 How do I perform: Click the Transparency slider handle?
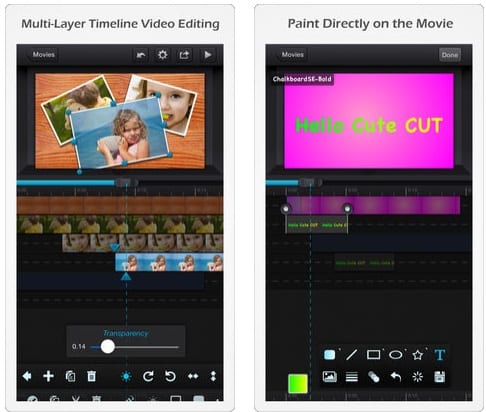pos(108,347)
